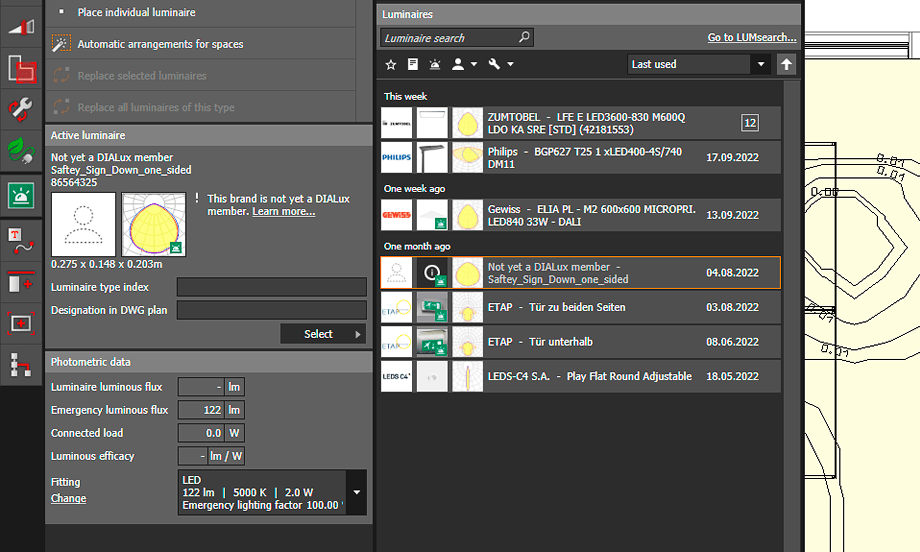Screen dimensions: 920x552
Task: Select the wrench maintenance tool in sidebar
Action: coord(22,108)
